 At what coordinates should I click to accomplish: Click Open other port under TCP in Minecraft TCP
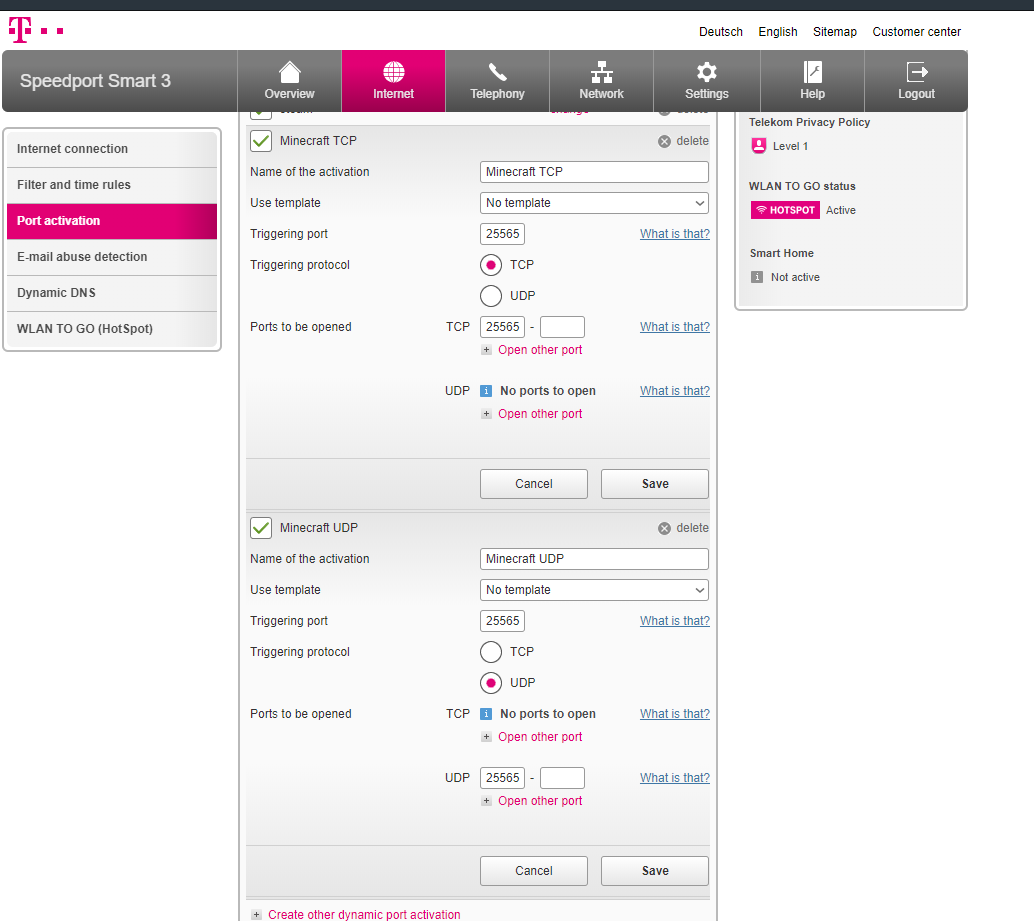(540, 350)
